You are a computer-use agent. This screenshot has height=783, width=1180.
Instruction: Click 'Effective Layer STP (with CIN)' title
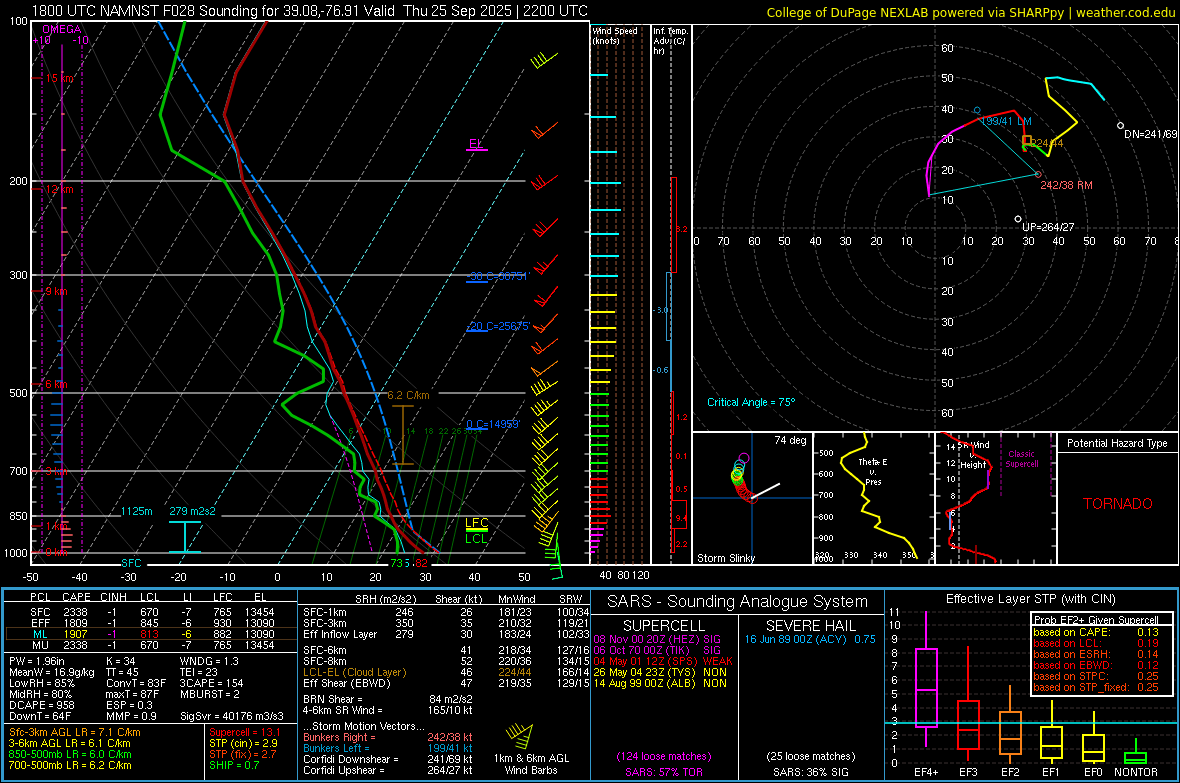[1030, 599]
